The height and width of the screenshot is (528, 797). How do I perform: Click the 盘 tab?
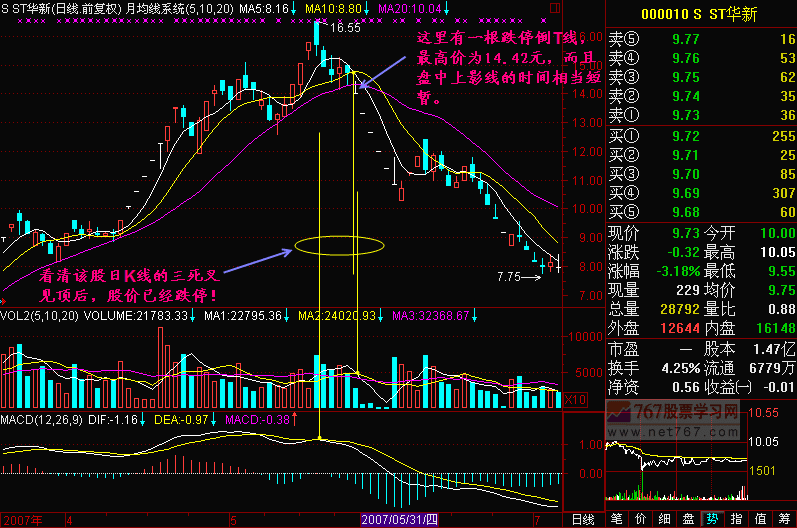[688, 519]
